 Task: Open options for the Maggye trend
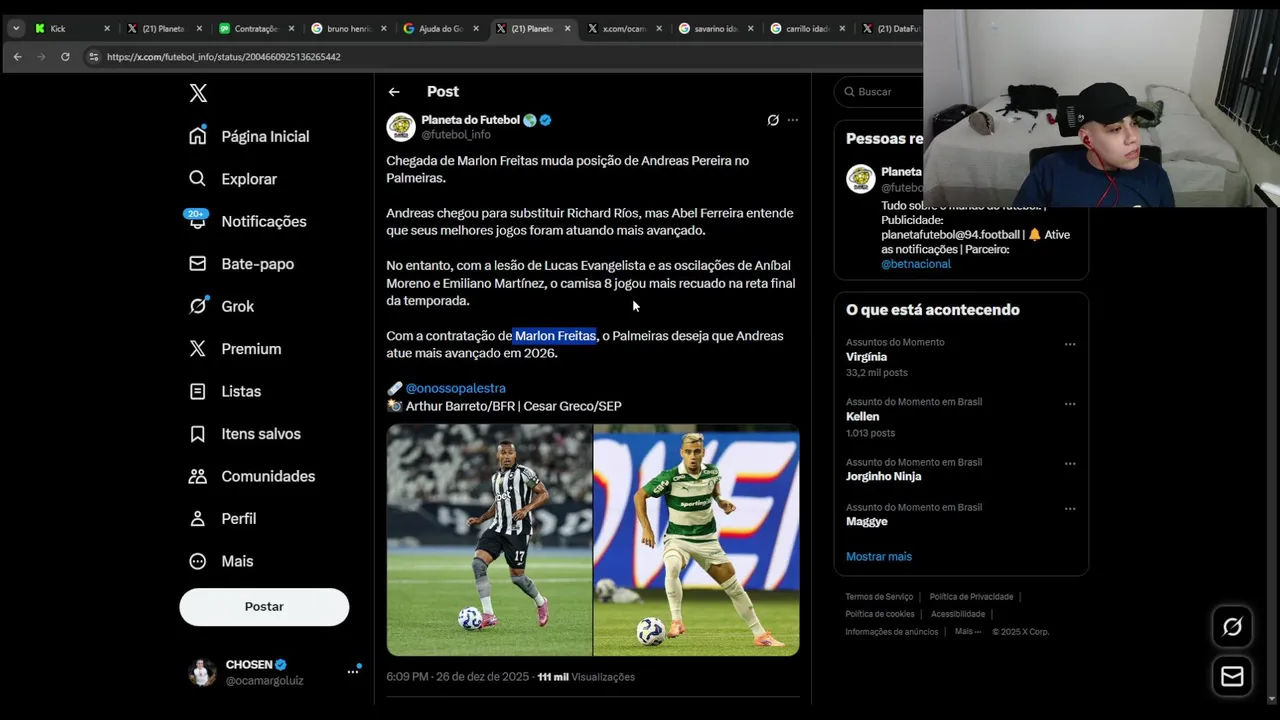point(1070,509)
